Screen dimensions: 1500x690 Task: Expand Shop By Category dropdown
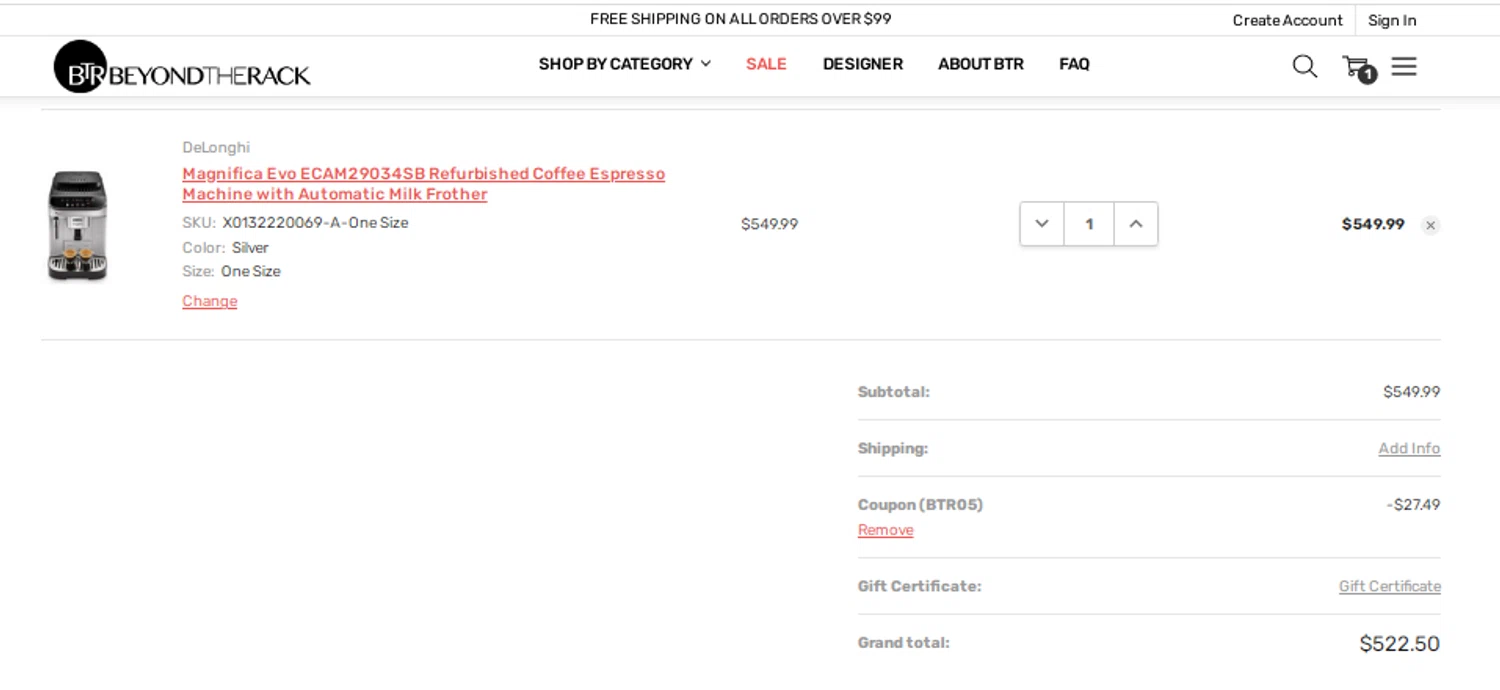click(625, 64)
